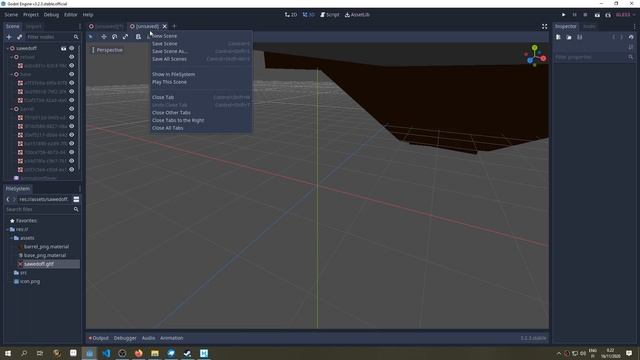Image resolution: width=640 pixels, height=360 pixels.
Task: Open the Scene dock options menu
Action: [x=80, y=27]
